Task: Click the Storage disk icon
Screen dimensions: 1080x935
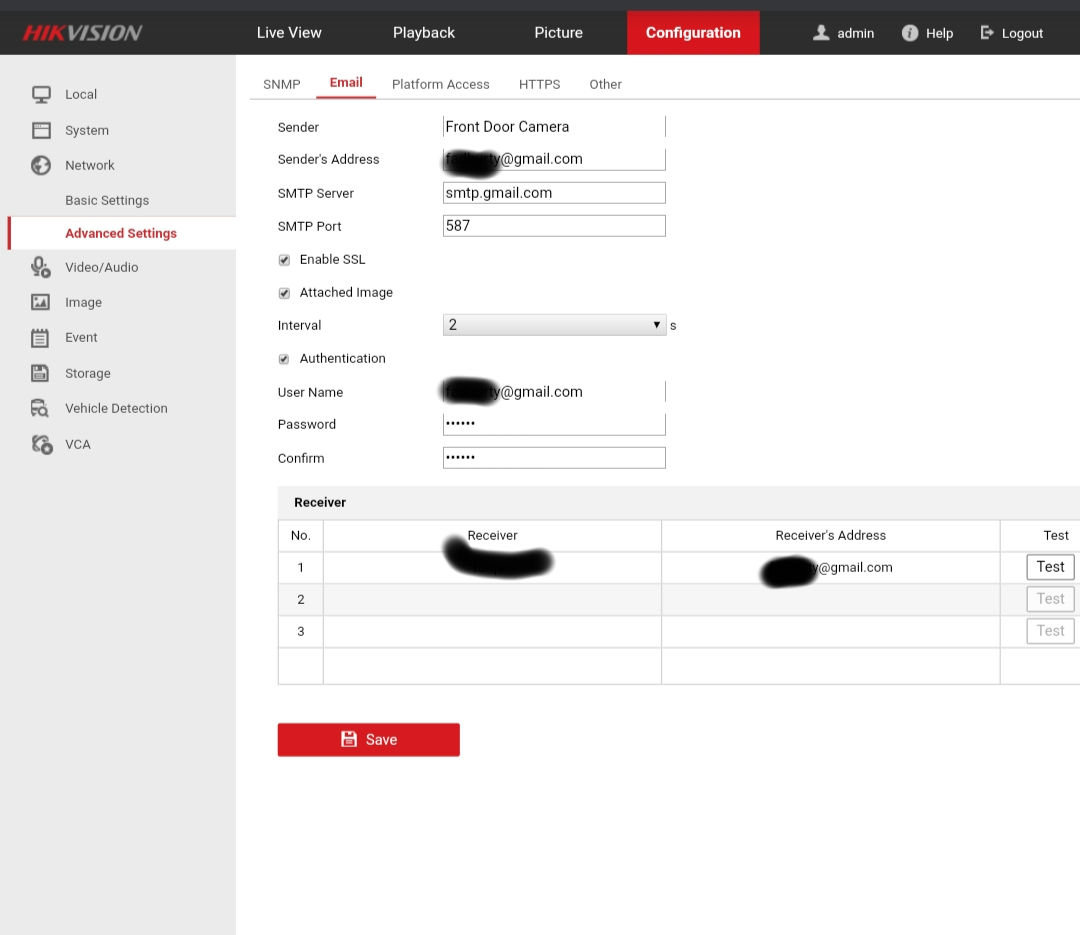Action: tap(41, 373)
